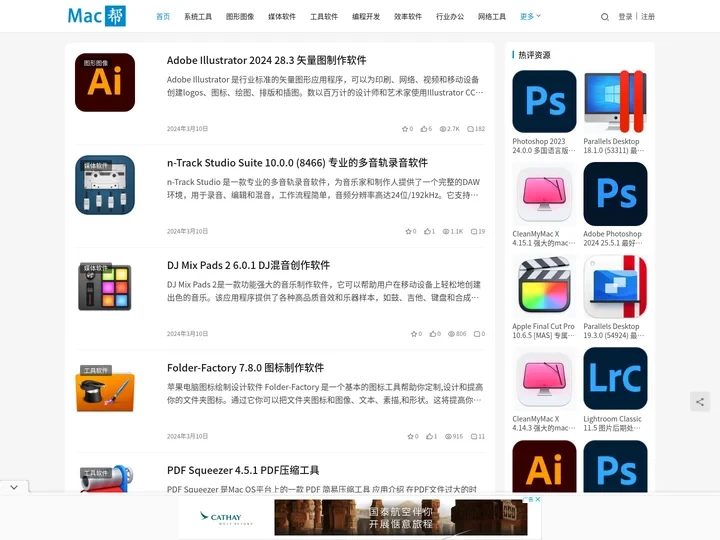This screenshot has height=540, width=720.
Task: Collapse the bottom-left chevron panel
Action: coord(14,487)
